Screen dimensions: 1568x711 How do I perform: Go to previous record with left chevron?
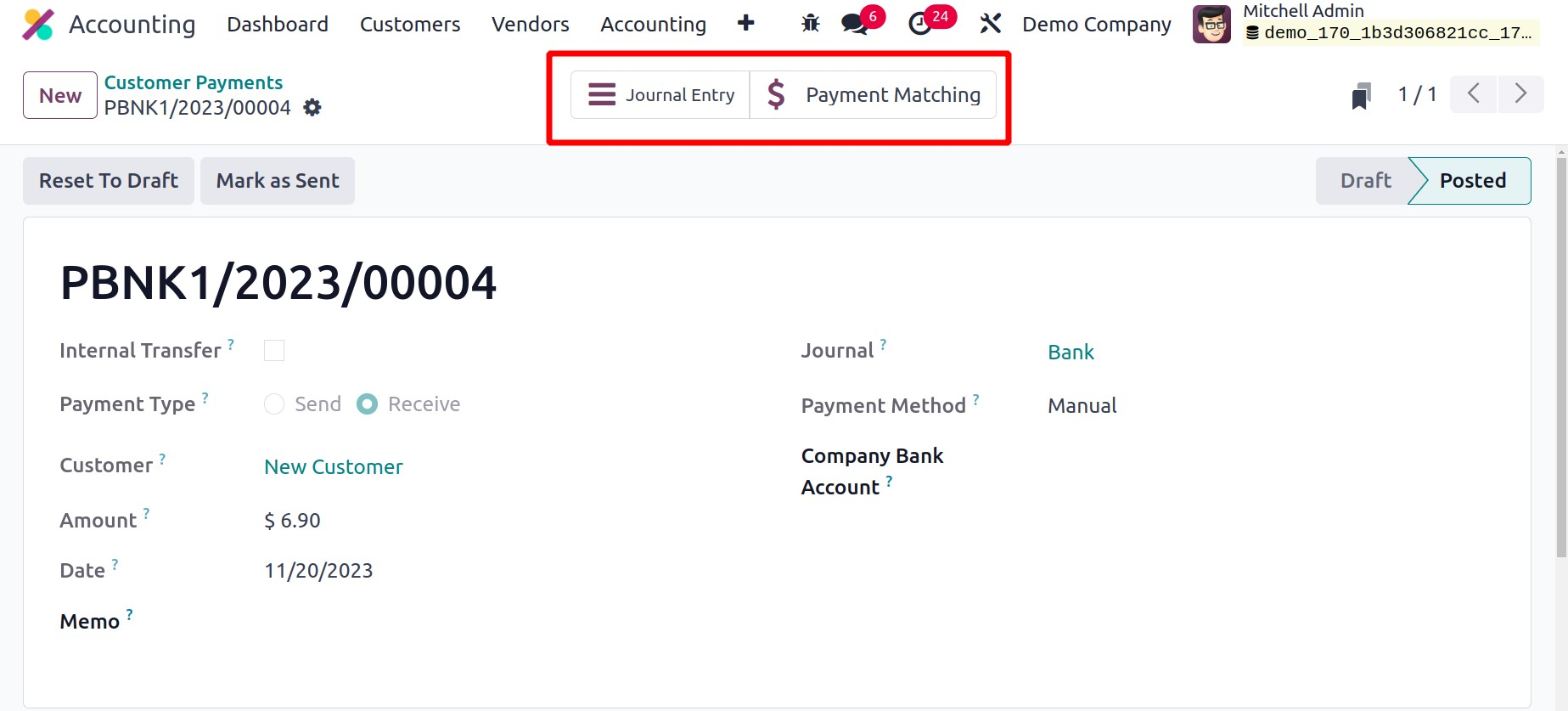(1474, 93)
